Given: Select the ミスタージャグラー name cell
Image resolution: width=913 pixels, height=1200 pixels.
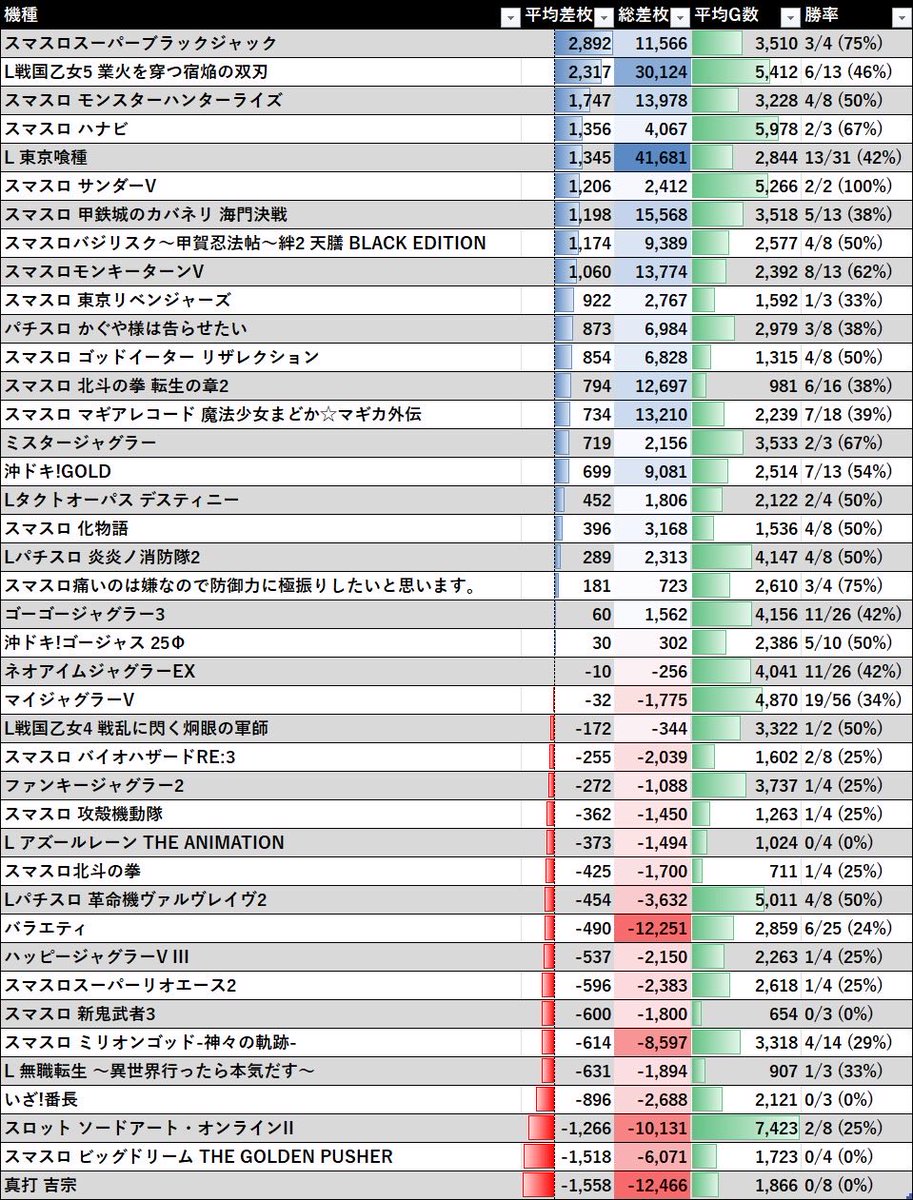Looking at the screenshot, I should pyautogui.click(x=261, y=443).
